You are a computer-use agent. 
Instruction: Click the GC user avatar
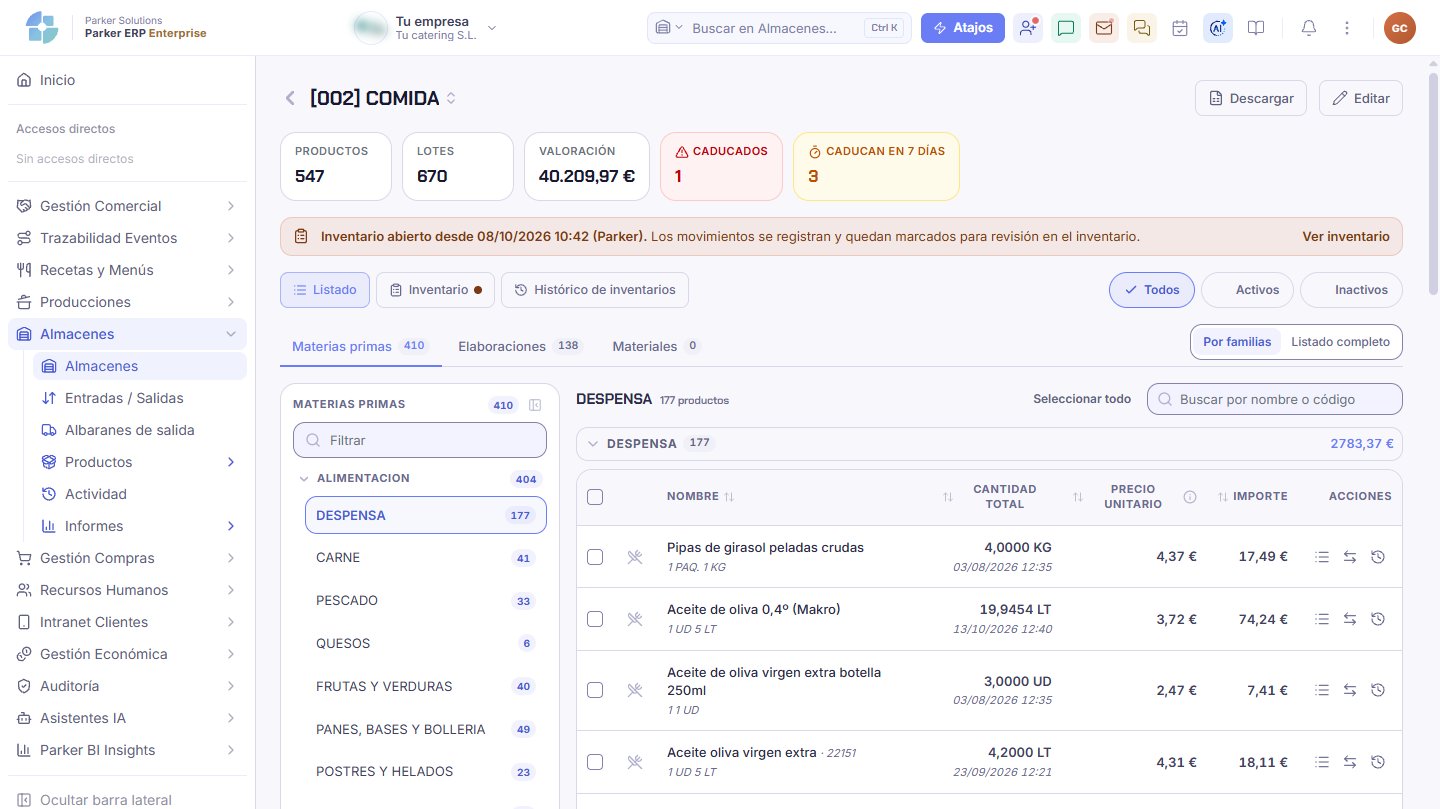pos(1400,28)
